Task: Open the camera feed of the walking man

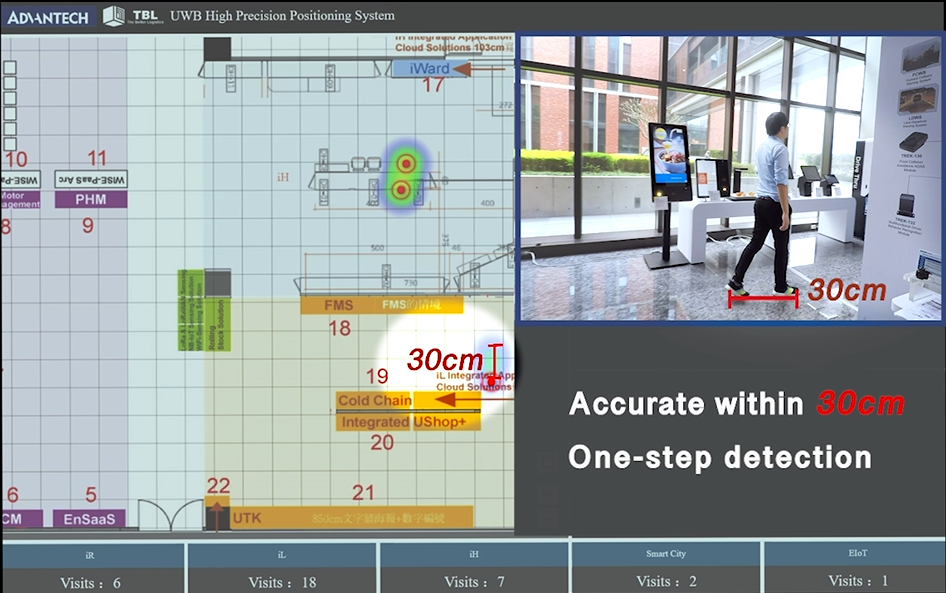Action: tap(731, 178)
